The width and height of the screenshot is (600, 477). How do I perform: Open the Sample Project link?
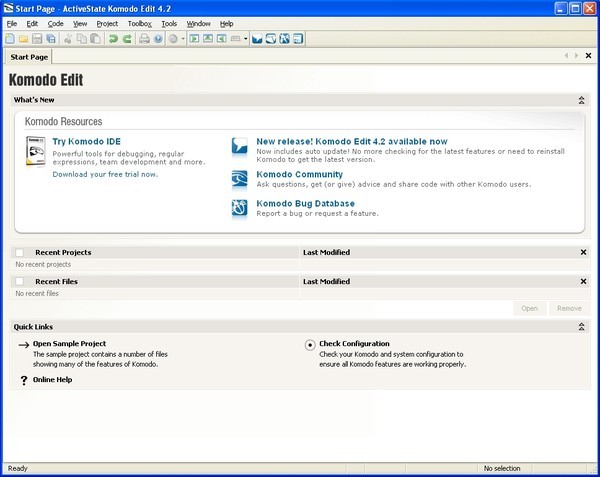(69, 344)
